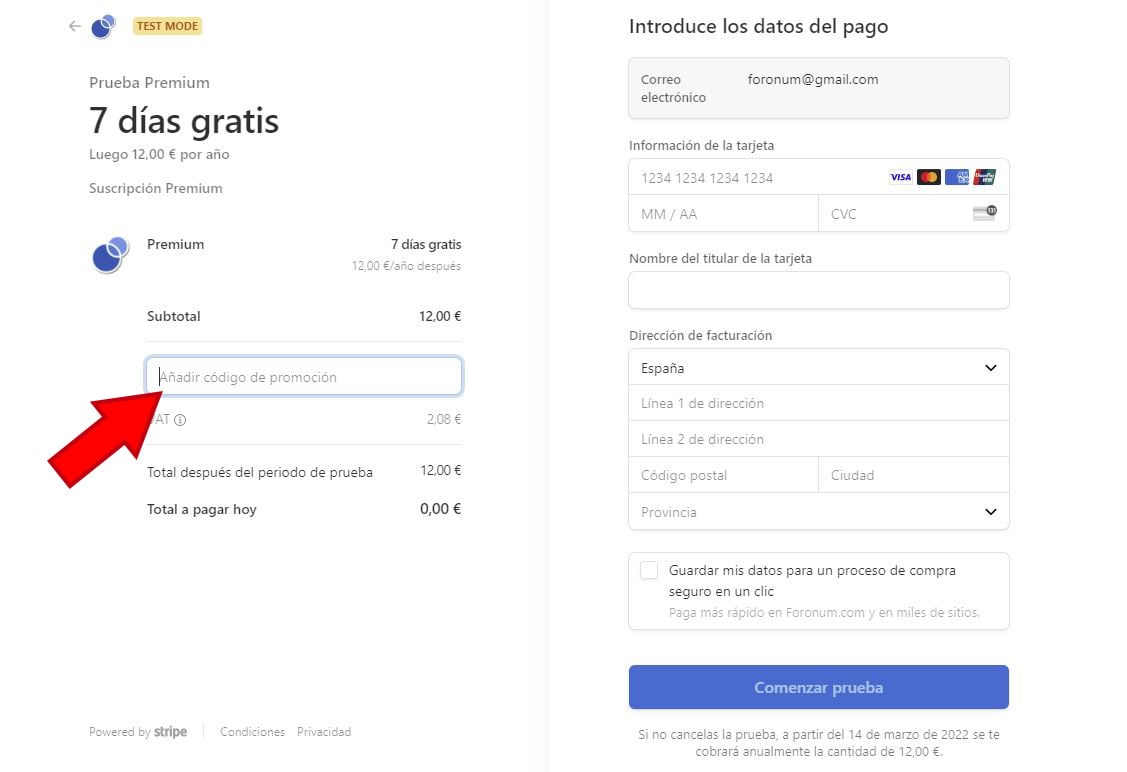
Task: Click the MM / AA expiry field
Action: click(724, 213)
